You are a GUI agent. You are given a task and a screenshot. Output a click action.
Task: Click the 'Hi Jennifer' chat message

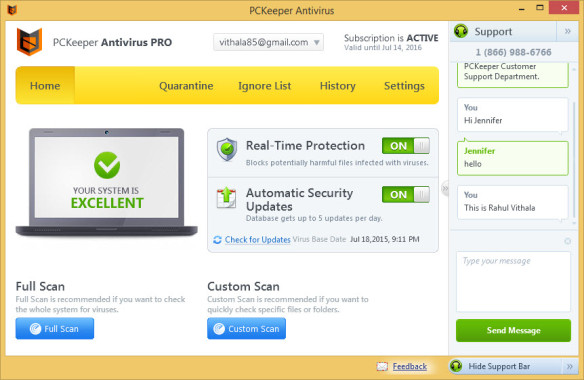pos(512,114)
